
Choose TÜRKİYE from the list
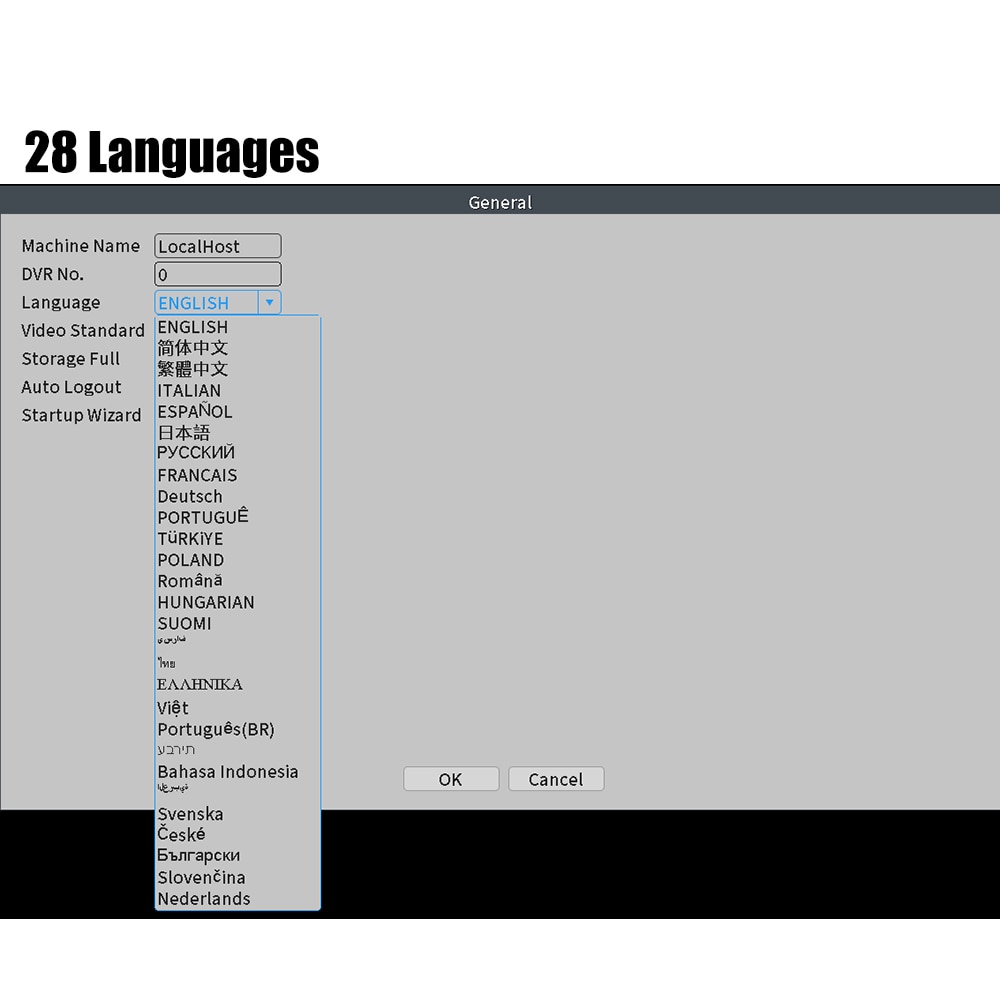point(237,539)
